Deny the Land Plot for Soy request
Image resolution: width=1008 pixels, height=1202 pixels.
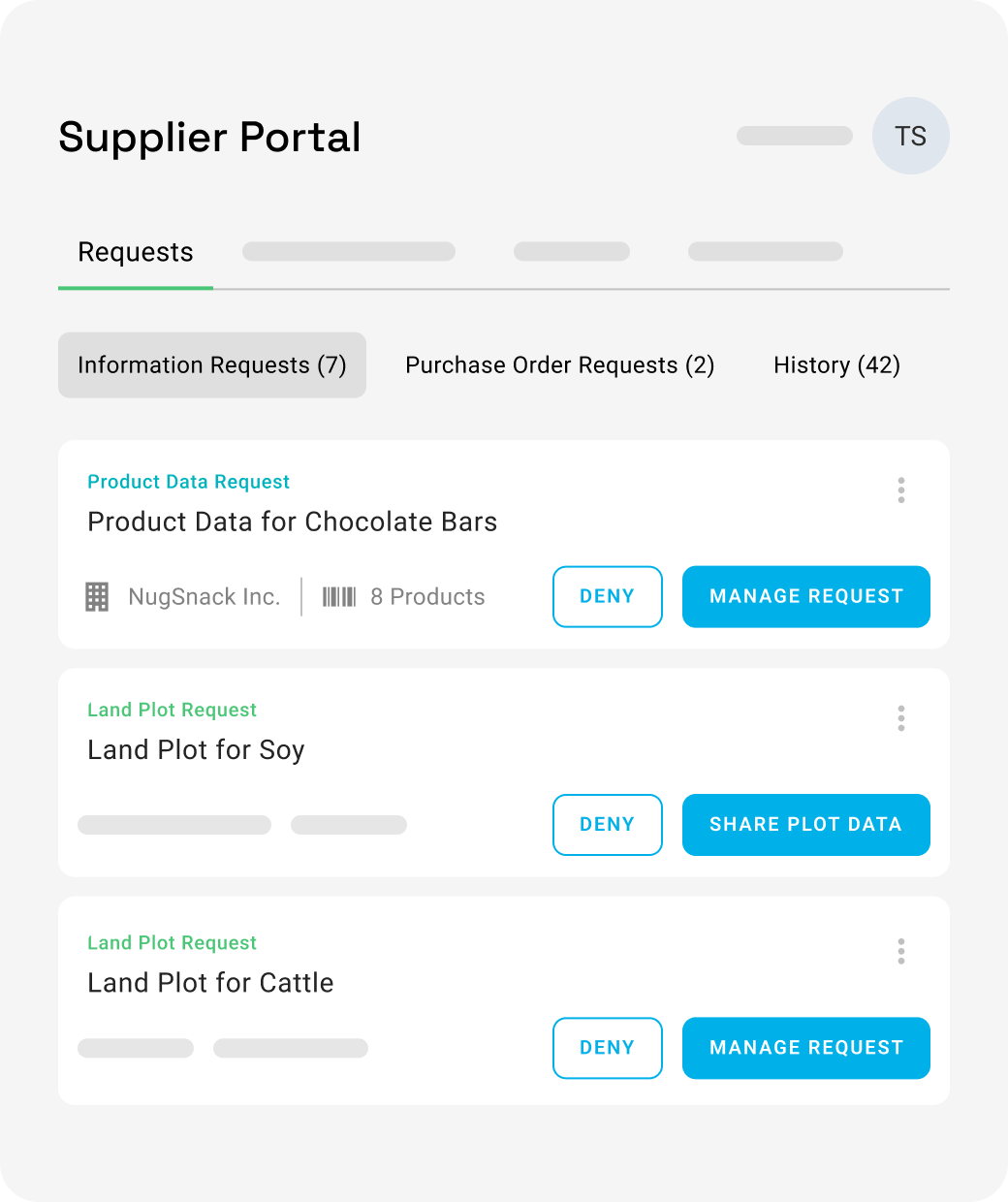(608, 825)
